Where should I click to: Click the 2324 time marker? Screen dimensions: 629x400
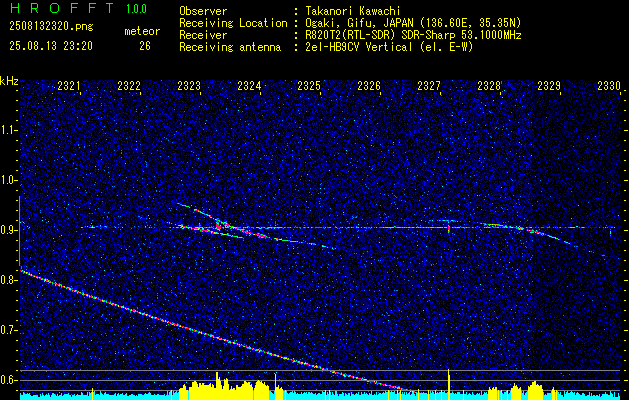pyautogui.click(x=249, y=86)
